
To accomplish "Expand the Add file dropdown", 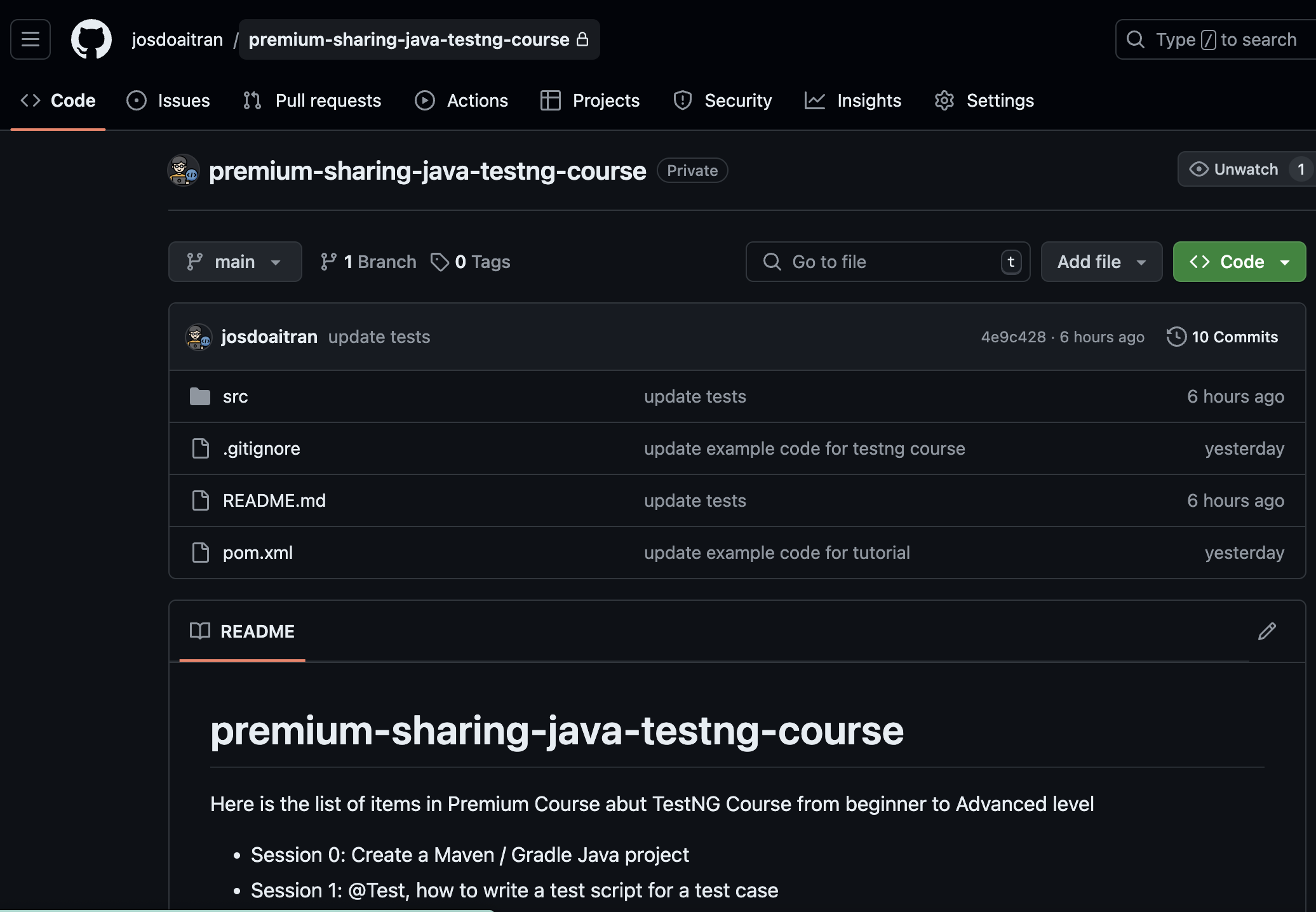I will [x=1101, y=262].
